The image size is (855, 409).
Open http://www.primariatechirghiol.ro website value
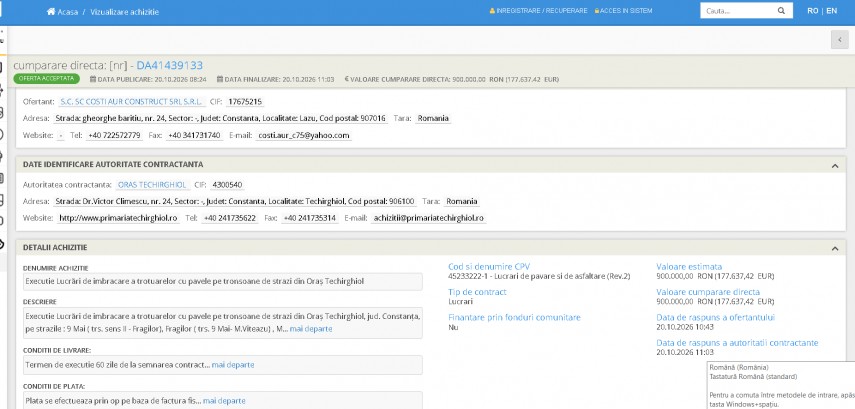(118, 218)
